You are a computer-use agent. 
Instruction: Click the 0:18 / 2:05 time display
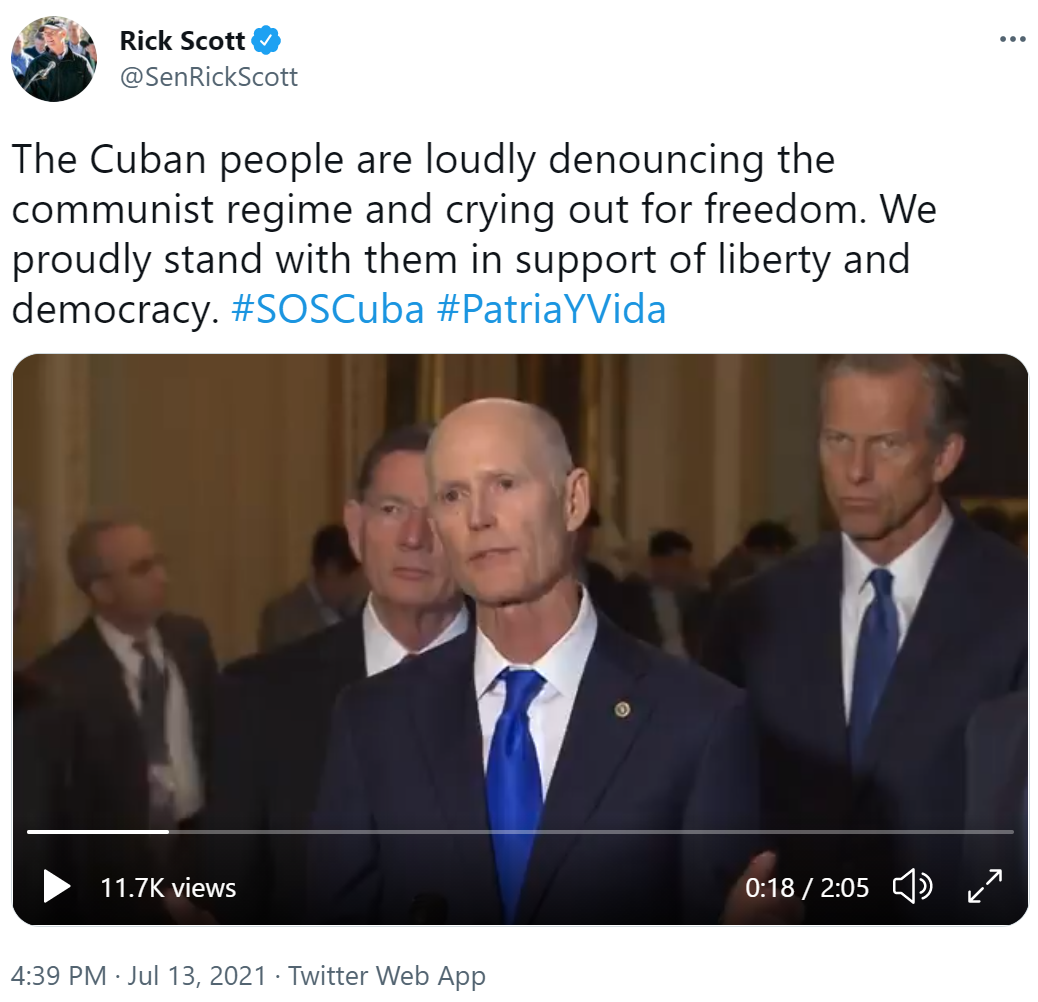pyautogui.click(x=806, y=888)
